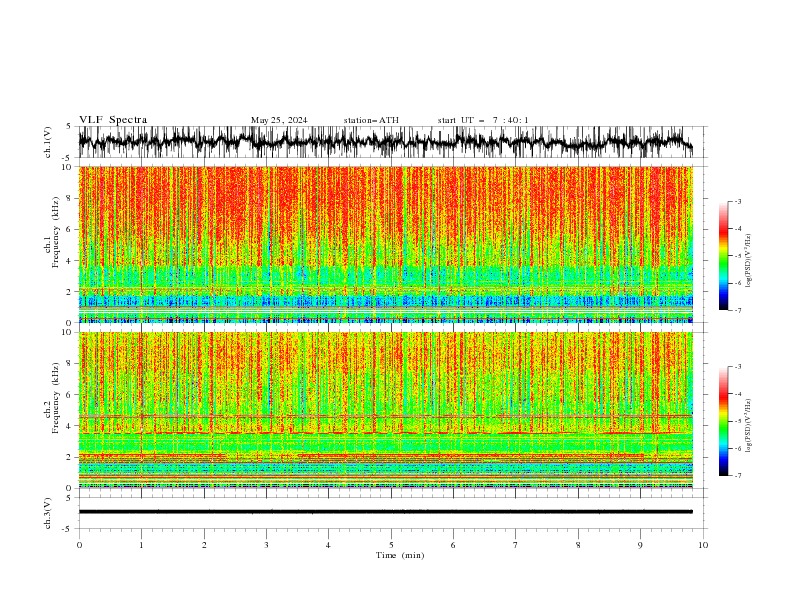This screenshot has width=792, height=612.
Task: Click the "8" kHz tick on ch.2 frequency axis
Action: pyautogui.click(x=69, y=364)
